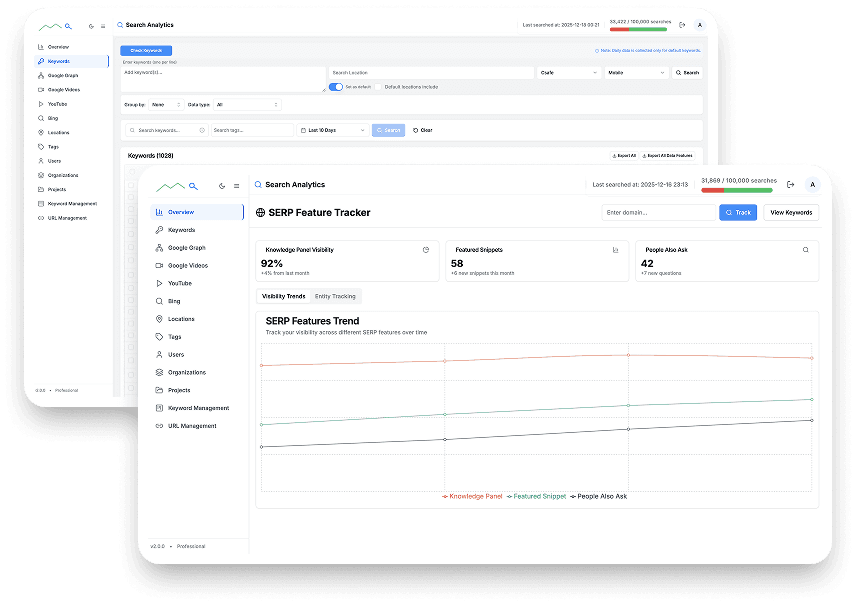Click the user avatar 'A' in front window
This screenshot has height=604, width=856.
tap(812, 185)
